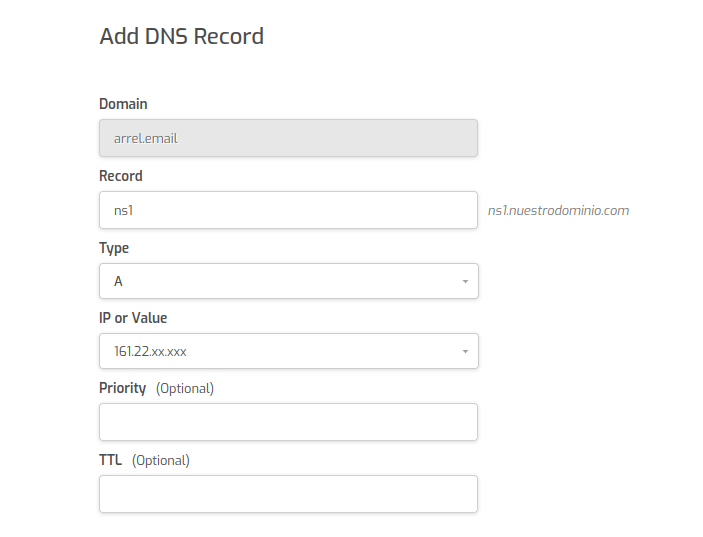Click into the Record input field
Viewport: 703px width, 537px height.
pos(300,210)
